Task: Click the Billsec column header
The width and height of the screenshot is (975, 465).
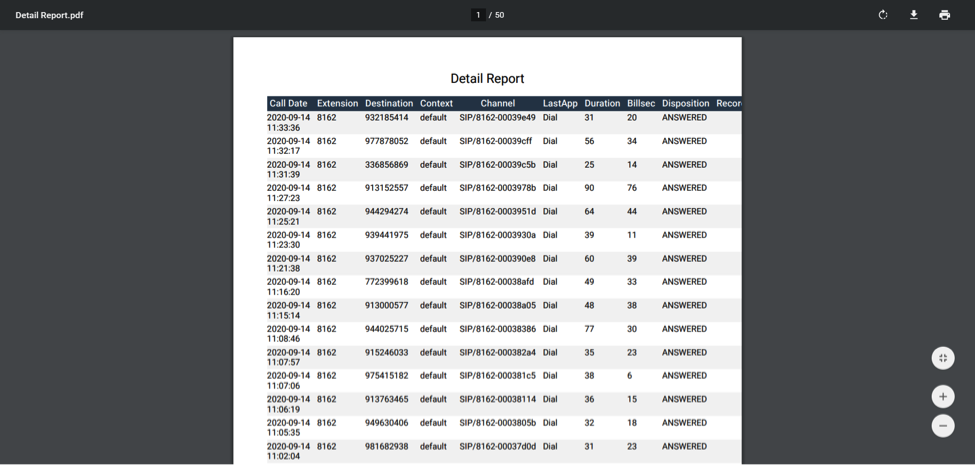Action: coord(641,103)
